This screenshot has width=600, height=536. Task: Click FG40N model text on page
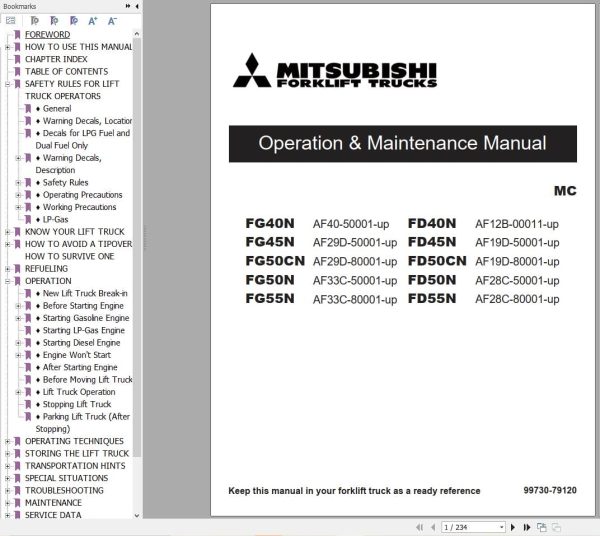point(270,223)
